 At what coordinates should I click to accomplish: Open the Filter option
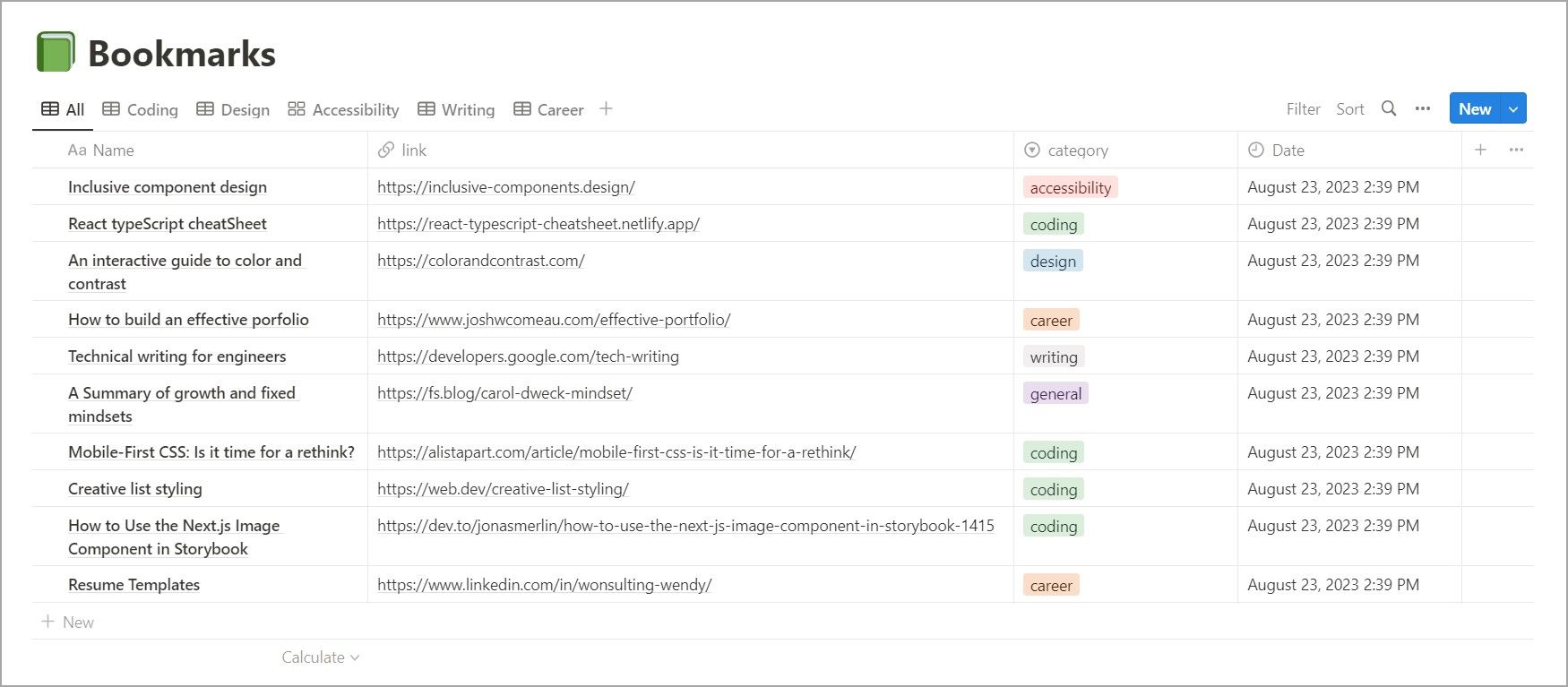(1303, 109)
